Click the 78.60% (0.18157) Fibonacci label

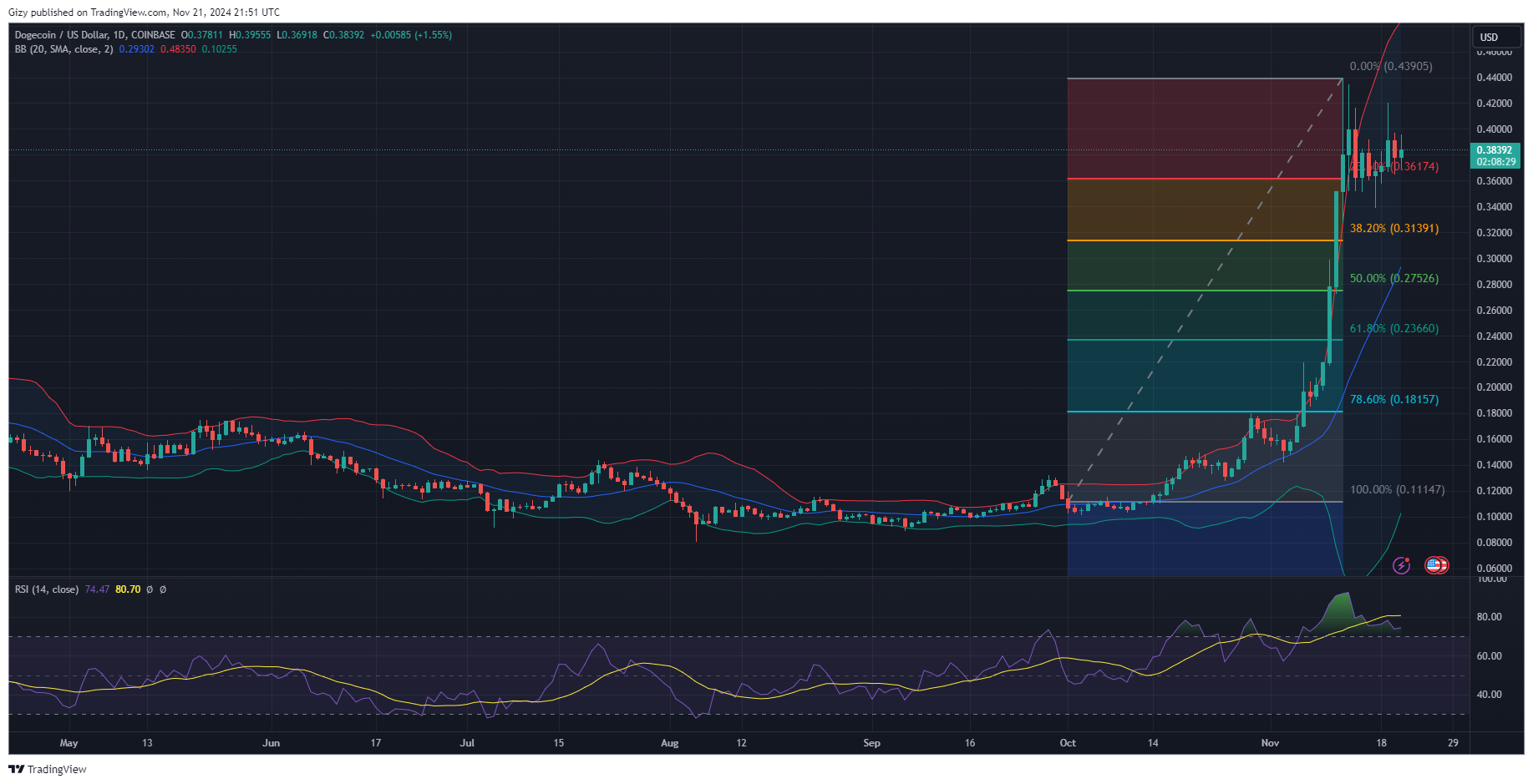(x=1394, y=399)
